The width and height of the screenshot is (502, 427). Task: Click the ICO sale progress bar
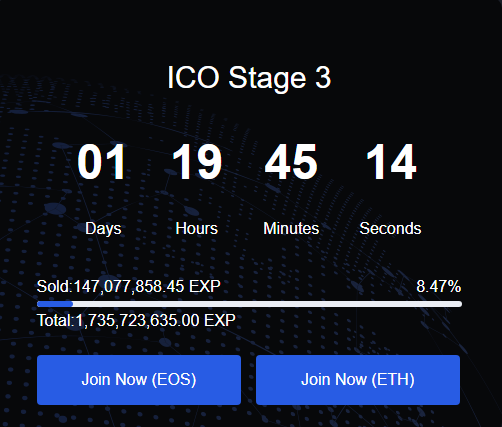tap(249, 304)
